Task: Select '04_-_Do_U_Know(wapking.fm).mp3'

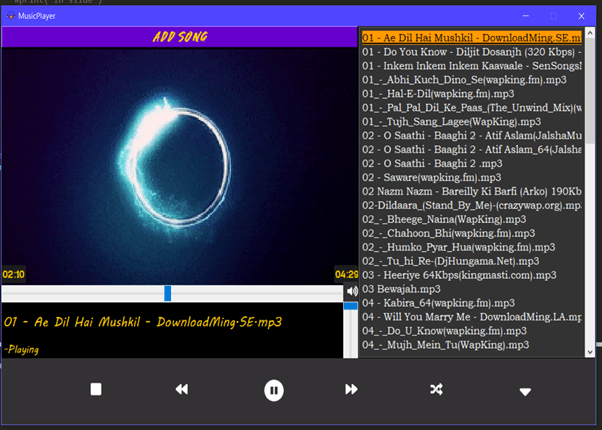Action: click(445, 331)
